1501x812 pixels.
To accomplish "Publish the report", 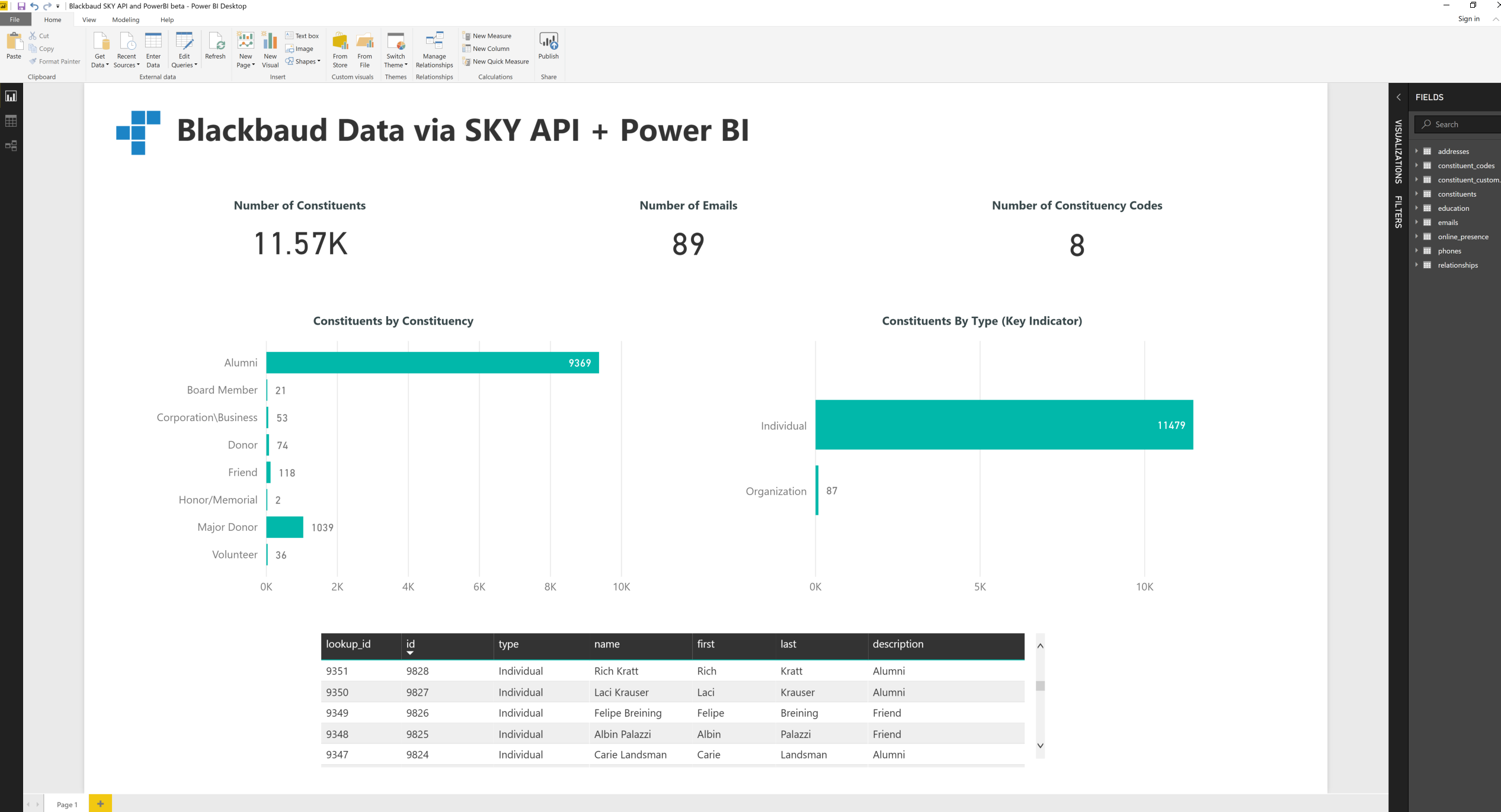I will coord(549,46).
